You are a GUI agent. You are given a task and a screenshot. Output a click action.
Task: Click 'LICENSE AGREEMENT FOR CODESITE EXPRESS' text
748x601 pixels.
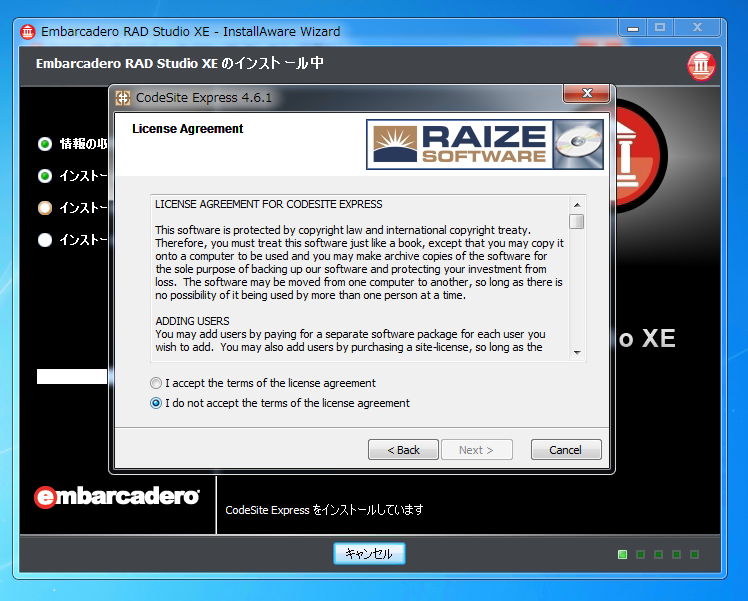(269, 204)
